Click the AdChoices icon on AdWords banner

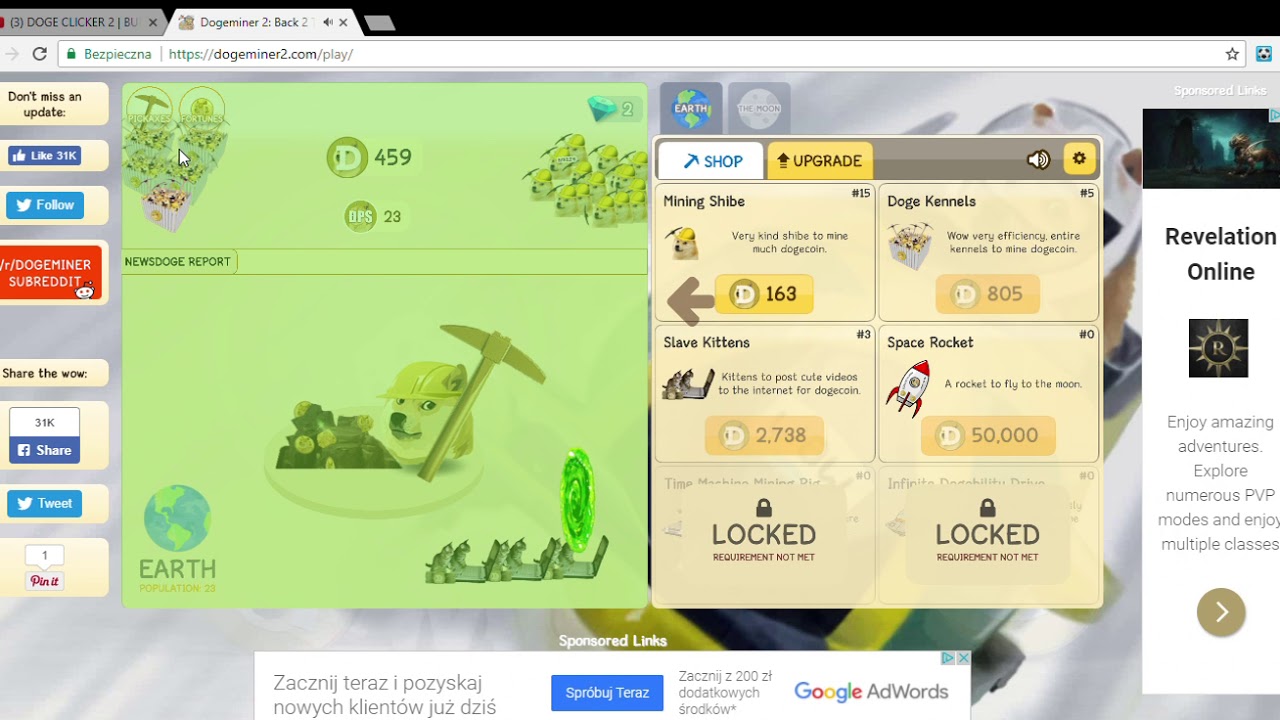point(948,658)
